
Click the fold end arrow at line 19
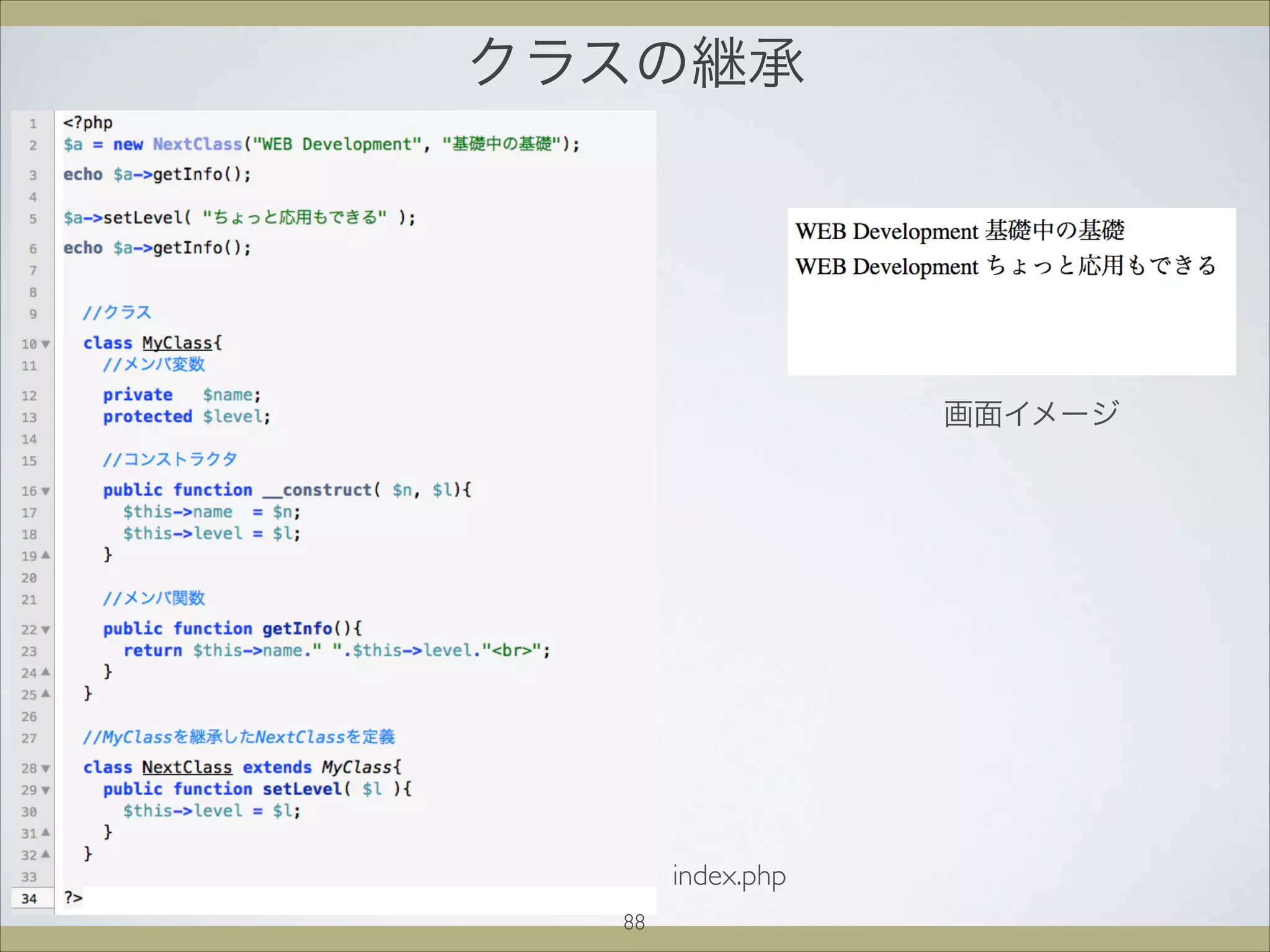click(x=45, y=555)
